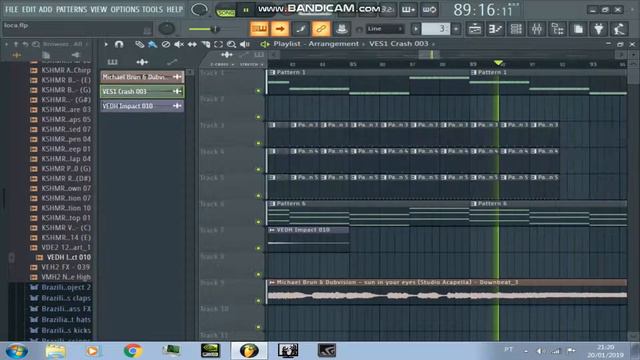This screenshot has width=640, height=360.
Task: Show automation clips tab in picker panel
Action: tap(172, 62)
